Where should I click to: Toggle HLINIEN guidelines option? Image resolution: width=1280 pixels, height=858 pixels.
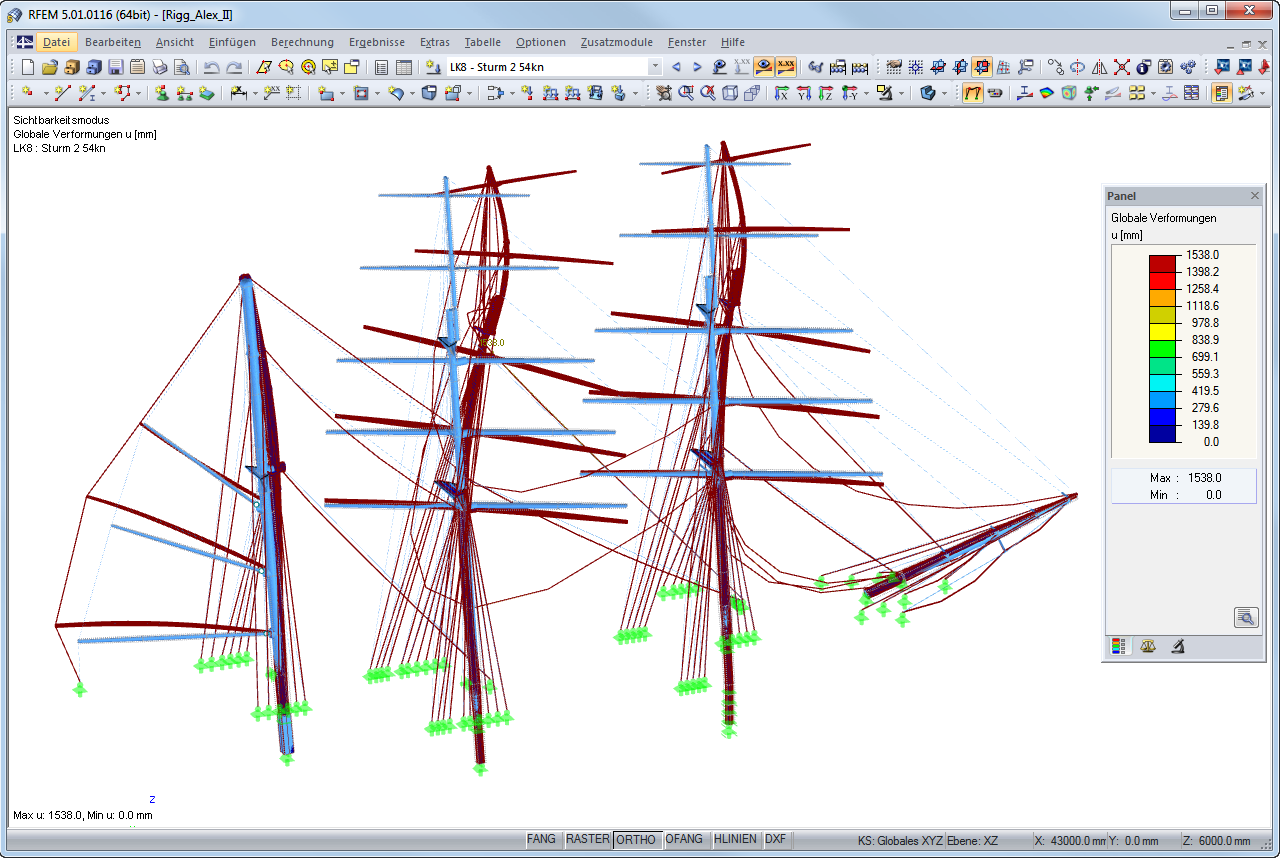click(735, 840)
